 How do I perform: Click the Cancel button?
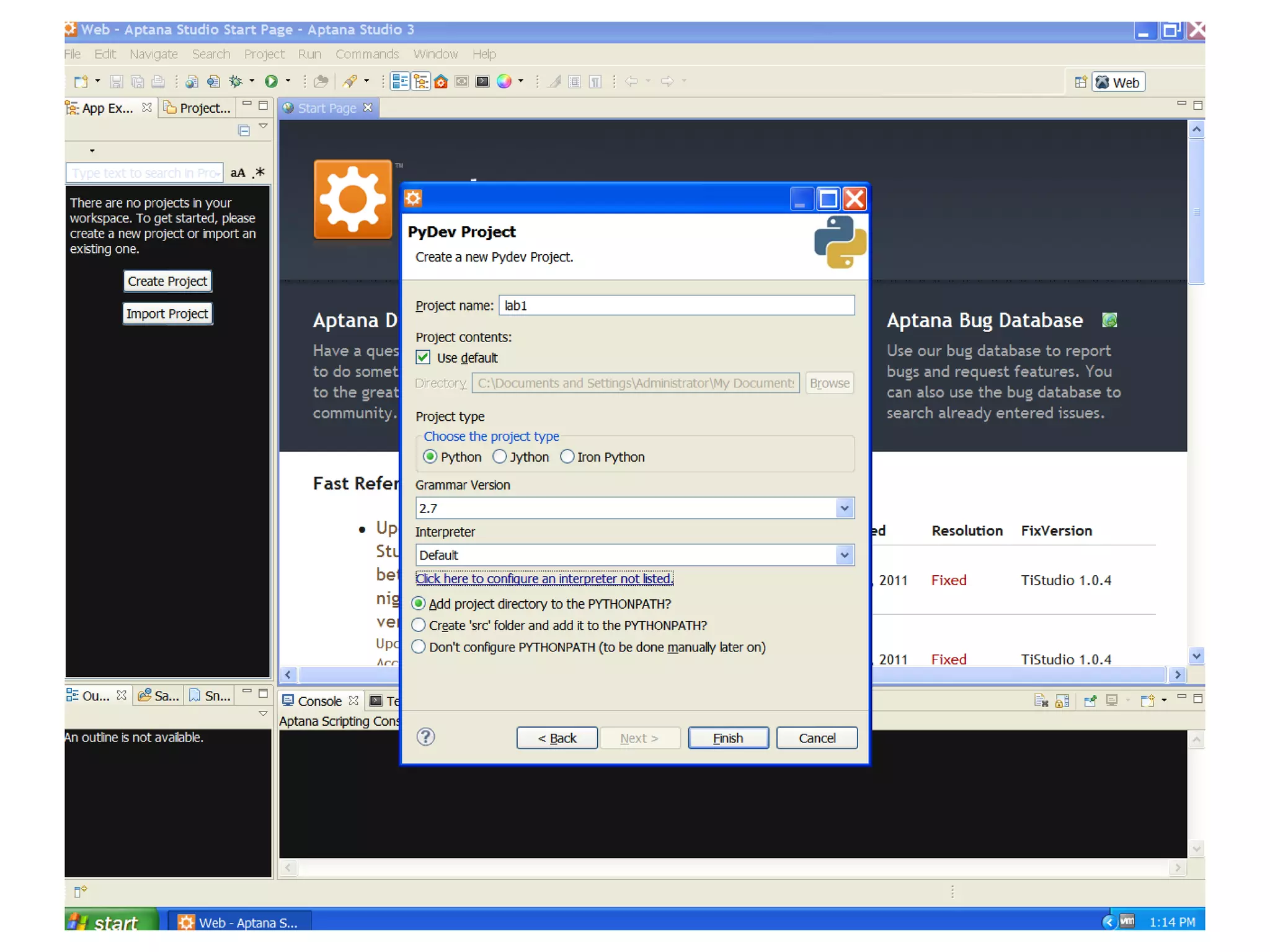point(817,738)
